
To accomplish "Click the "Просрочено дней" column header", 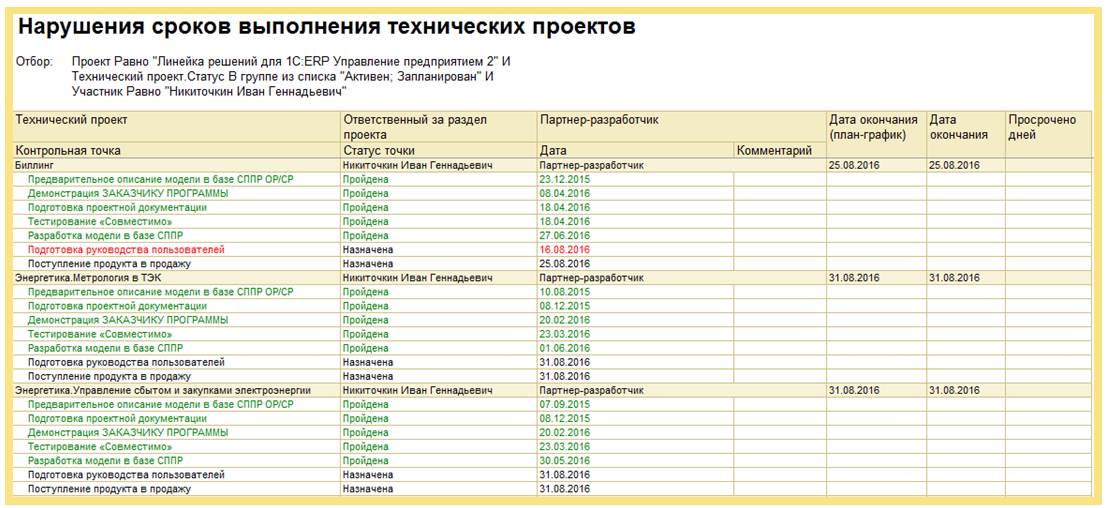I will (1042, 126).
